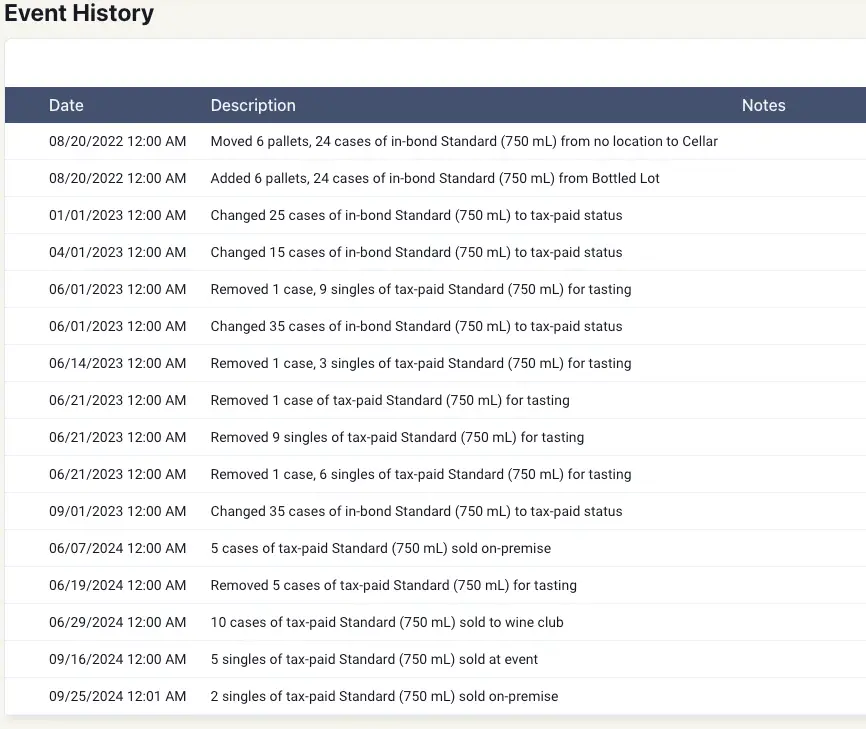This screenshot has height=729, width=866.
Task: Select the 'Added 6 pallets' from Bottled Lot row
Action: [x=434, y=178]
